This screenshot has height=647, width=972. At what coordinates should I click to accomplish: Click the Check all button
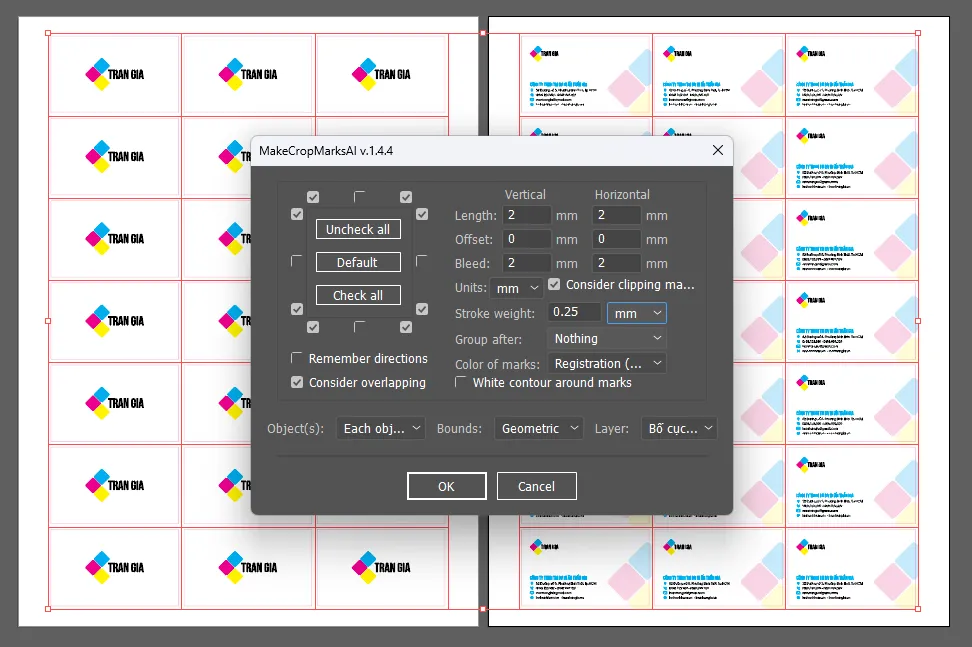coord(358,295)
